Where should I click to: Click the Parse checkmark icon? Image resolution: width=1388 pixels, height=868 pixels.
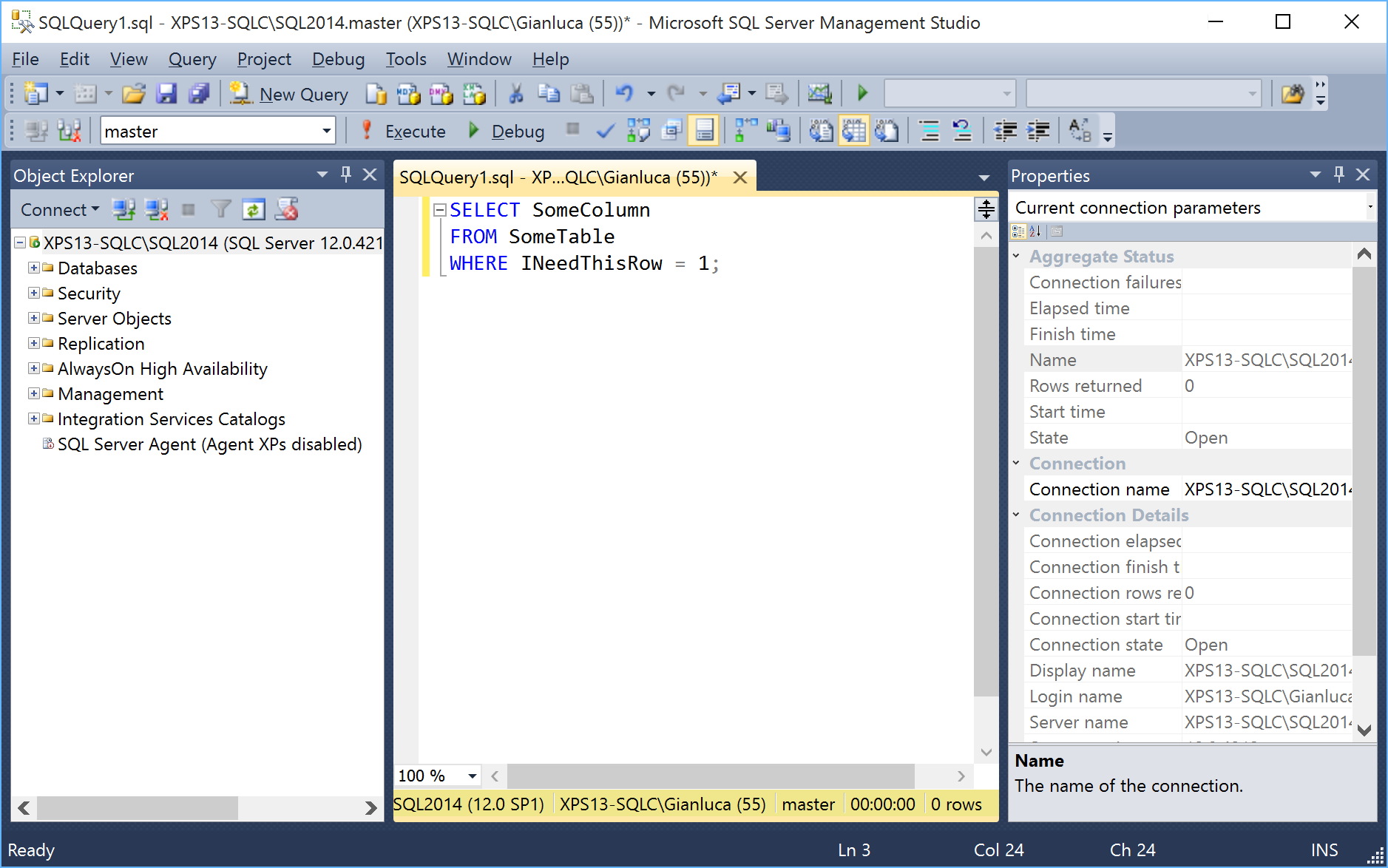click(605, 132)
